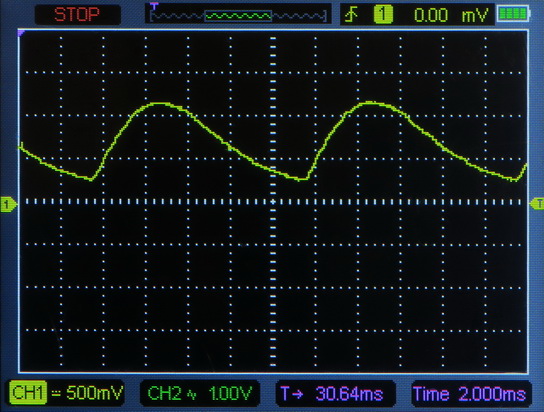Click the rising edge trigger icon
Image resolution: width=544 pixels, height=412 pixels.
point(352,15)
